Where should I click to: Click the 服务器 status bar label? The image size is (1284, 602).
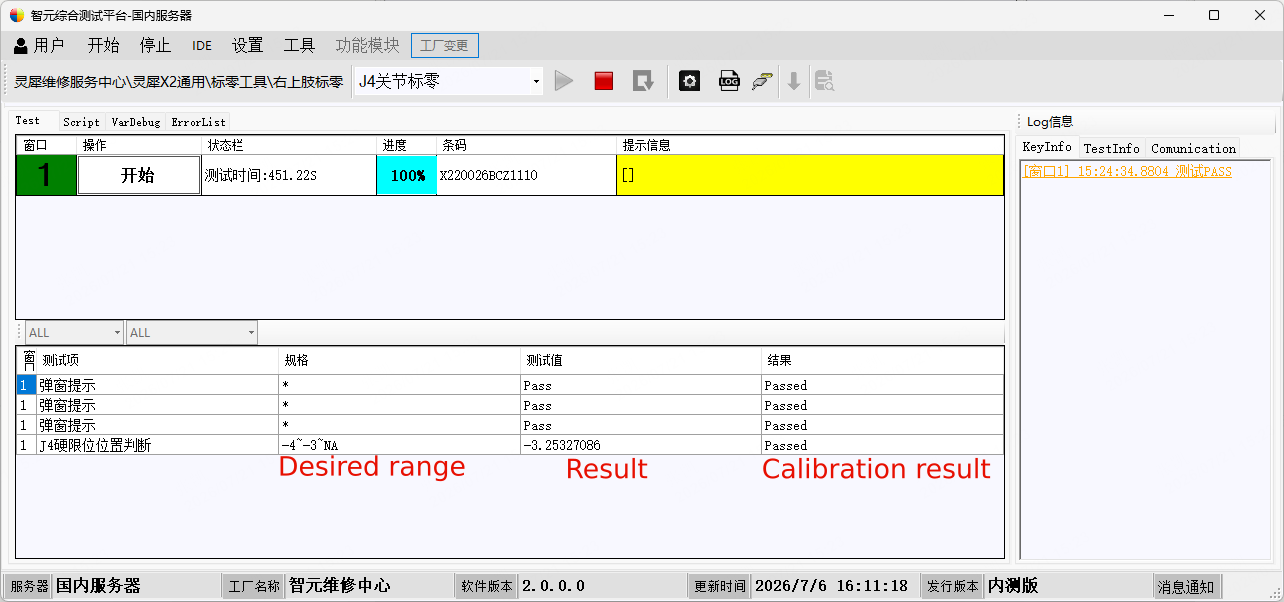pyautogui.click(x=29, y=586)
